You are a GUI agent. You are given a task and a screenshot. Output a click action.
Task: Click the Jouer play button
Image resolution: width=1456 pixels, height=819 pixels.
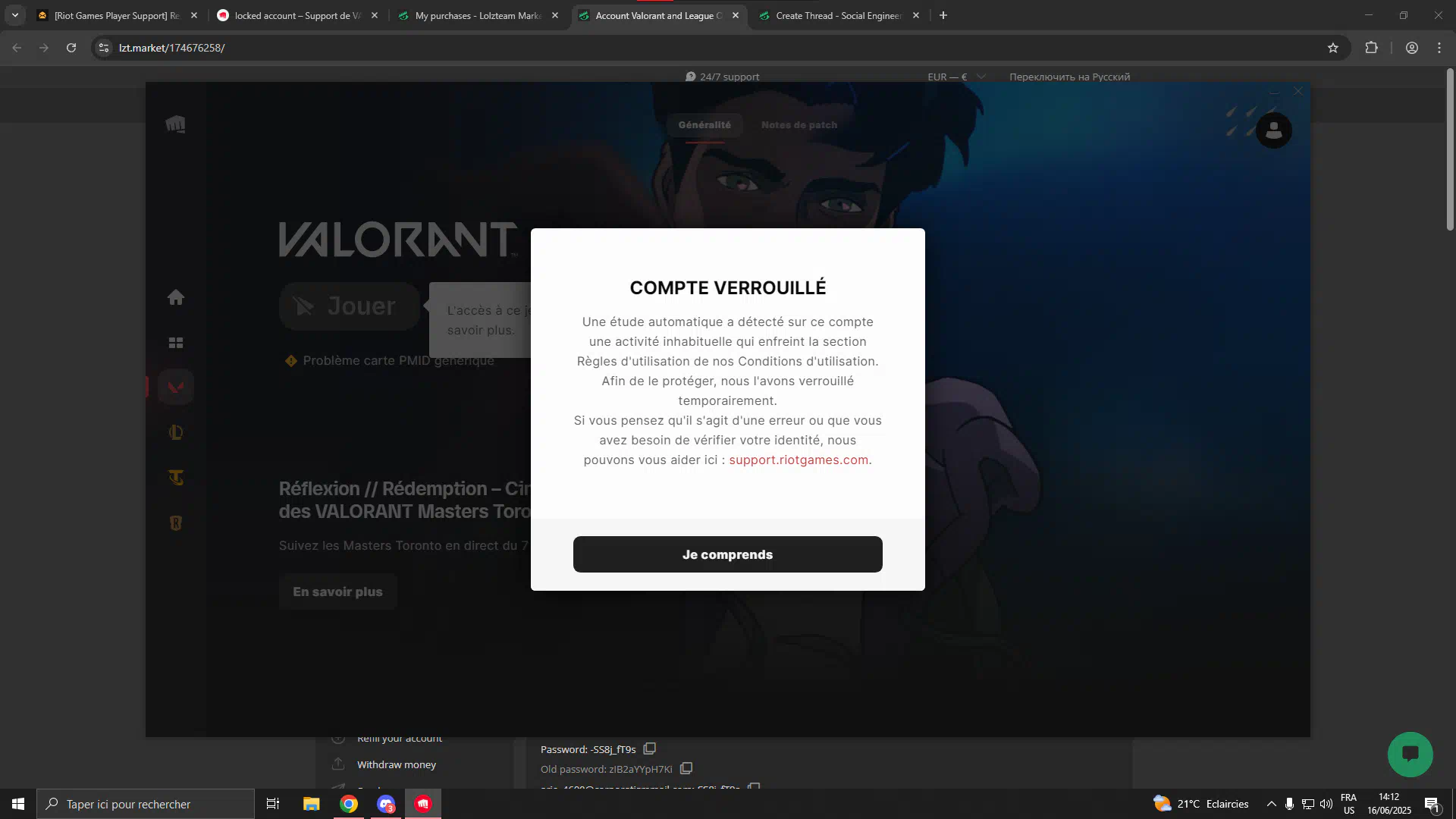pos(350,306)
